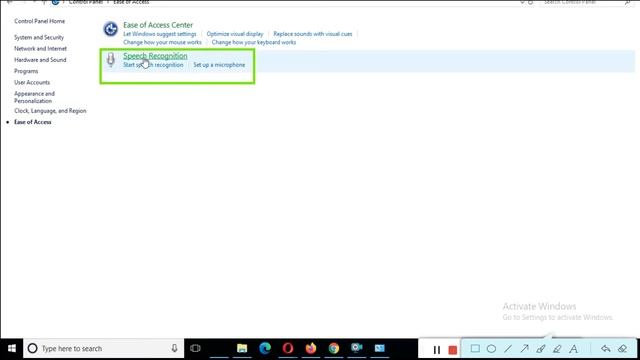This screenshot has height=360, width=640.
Task: Open Change how your mouse works
Action: click(162, 42)
